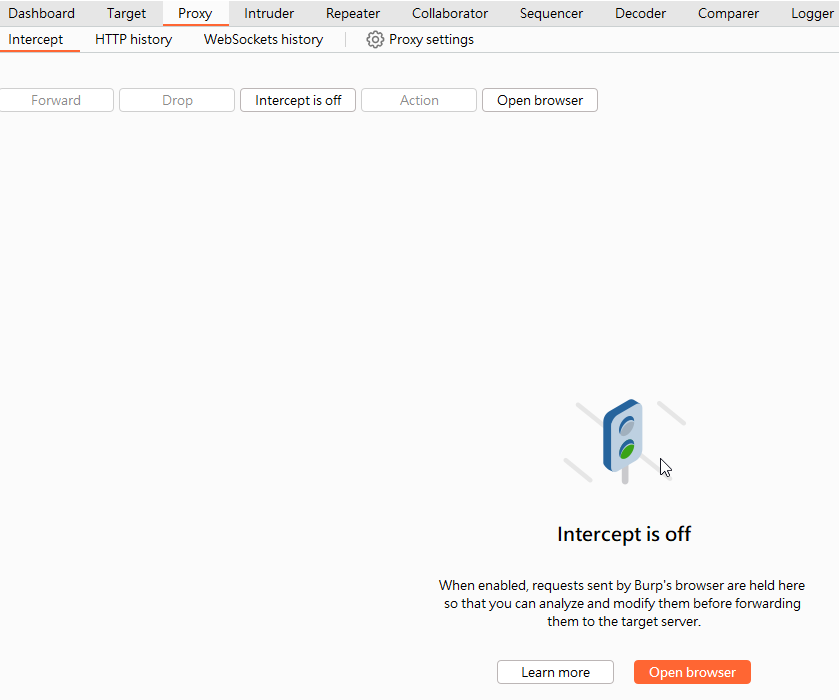839x700 pixels.
Task: Click the Intercept is off heading
Action: point(624,534)
